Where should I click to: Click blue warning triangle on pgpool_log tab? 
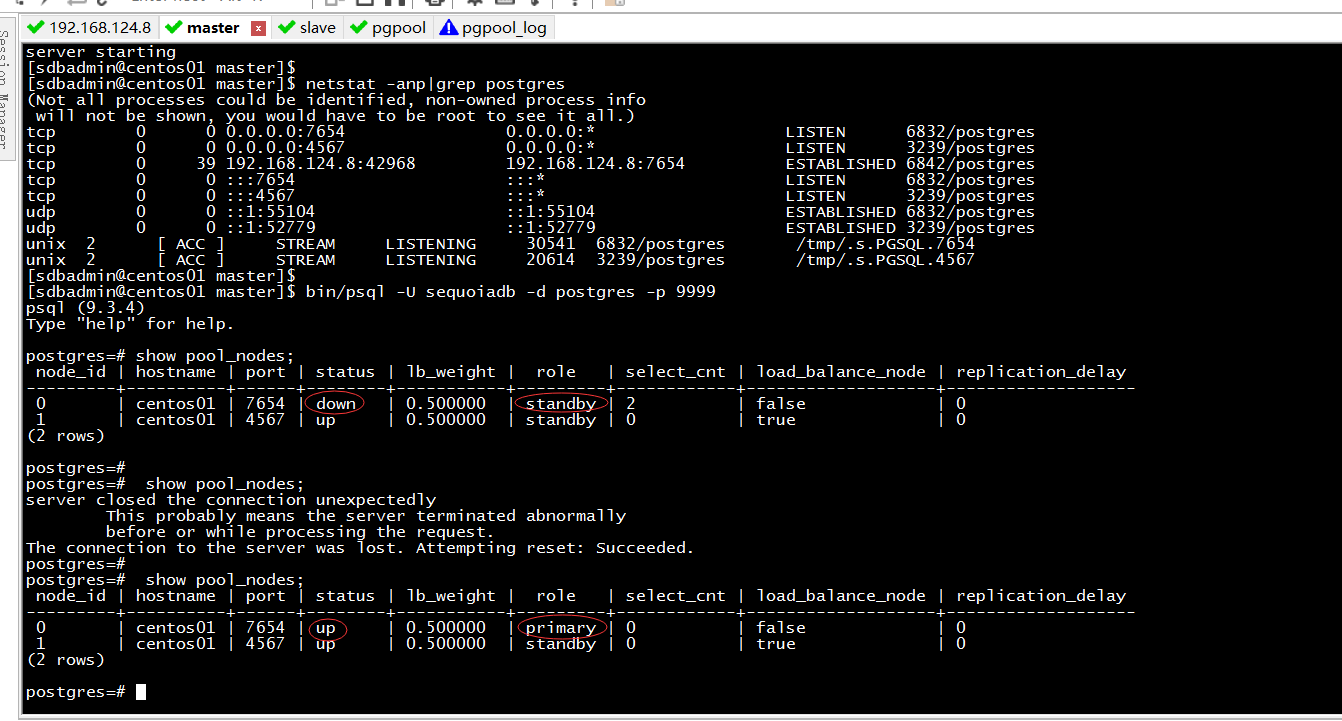448,28
